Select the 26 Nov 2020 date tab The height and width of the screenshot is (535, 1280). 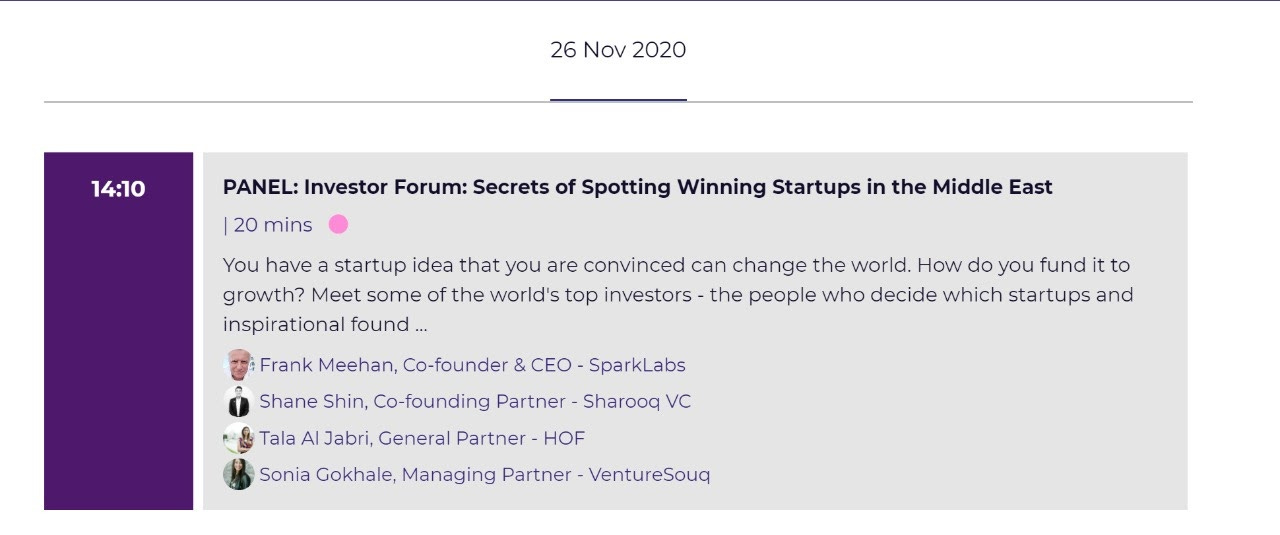618,50
